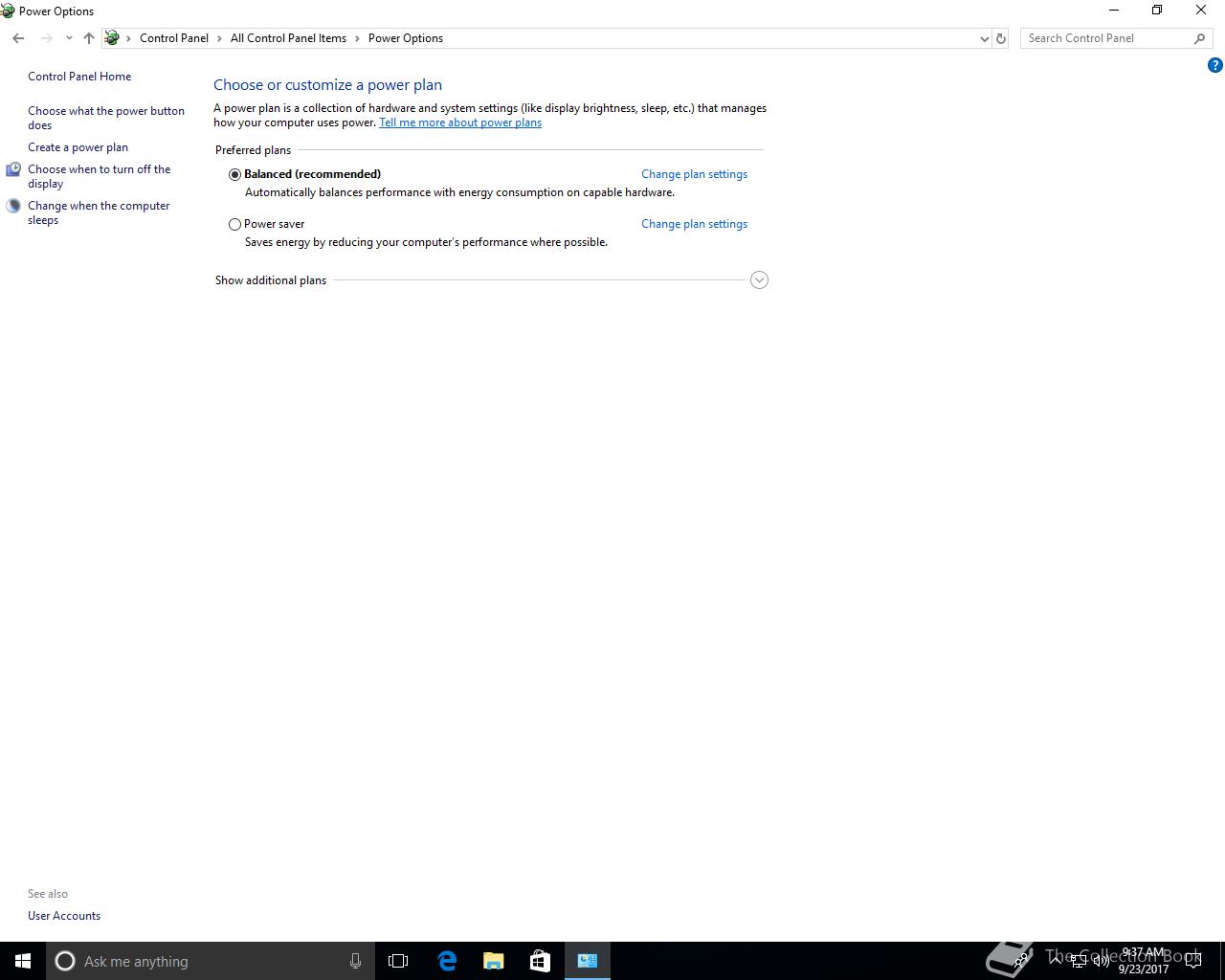Click the search magnifier icon
Screen dimensions: 1225x980
click(1199, 38)
